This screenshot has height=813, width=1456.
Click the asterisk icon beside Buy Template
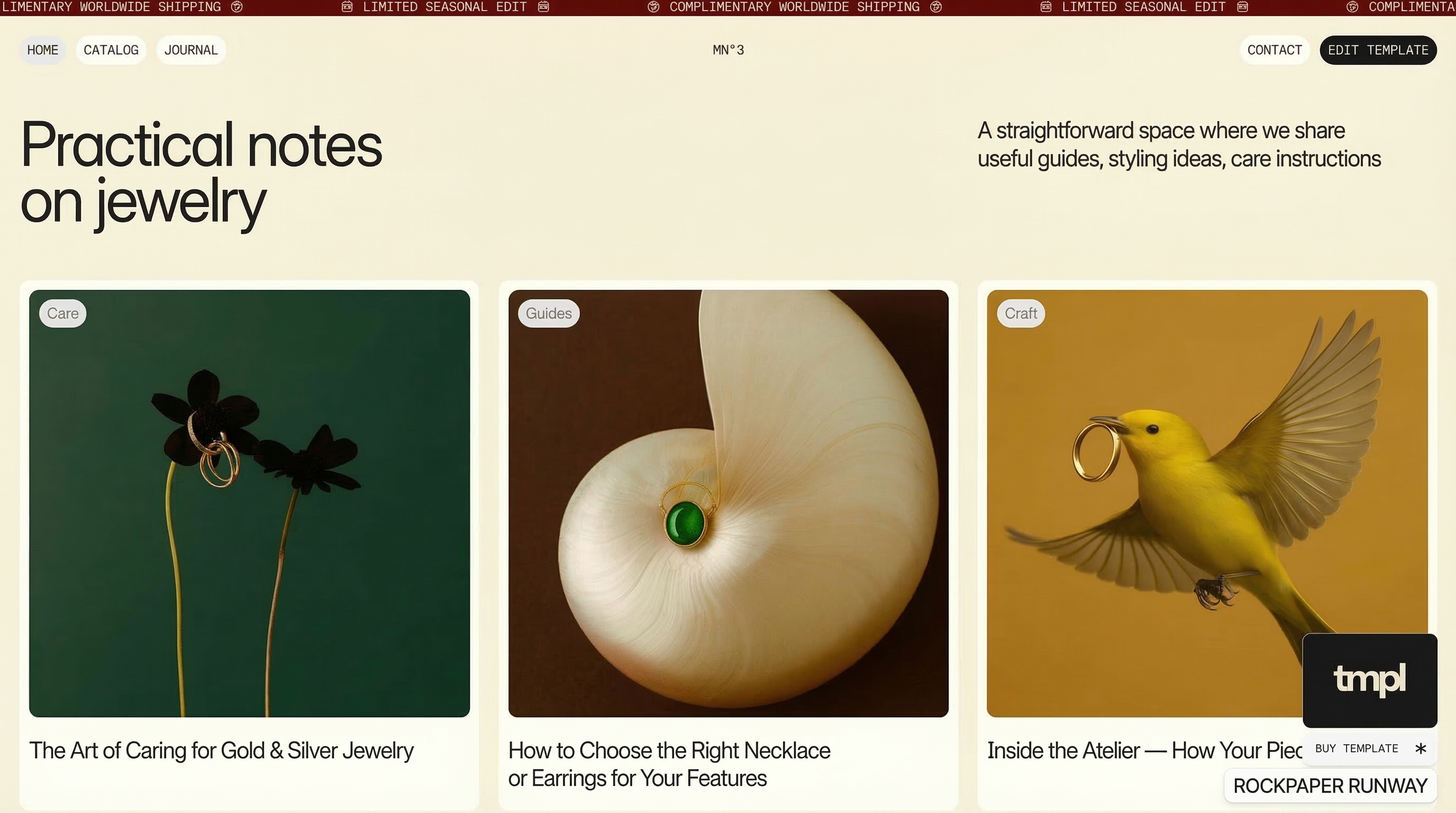1421,748
